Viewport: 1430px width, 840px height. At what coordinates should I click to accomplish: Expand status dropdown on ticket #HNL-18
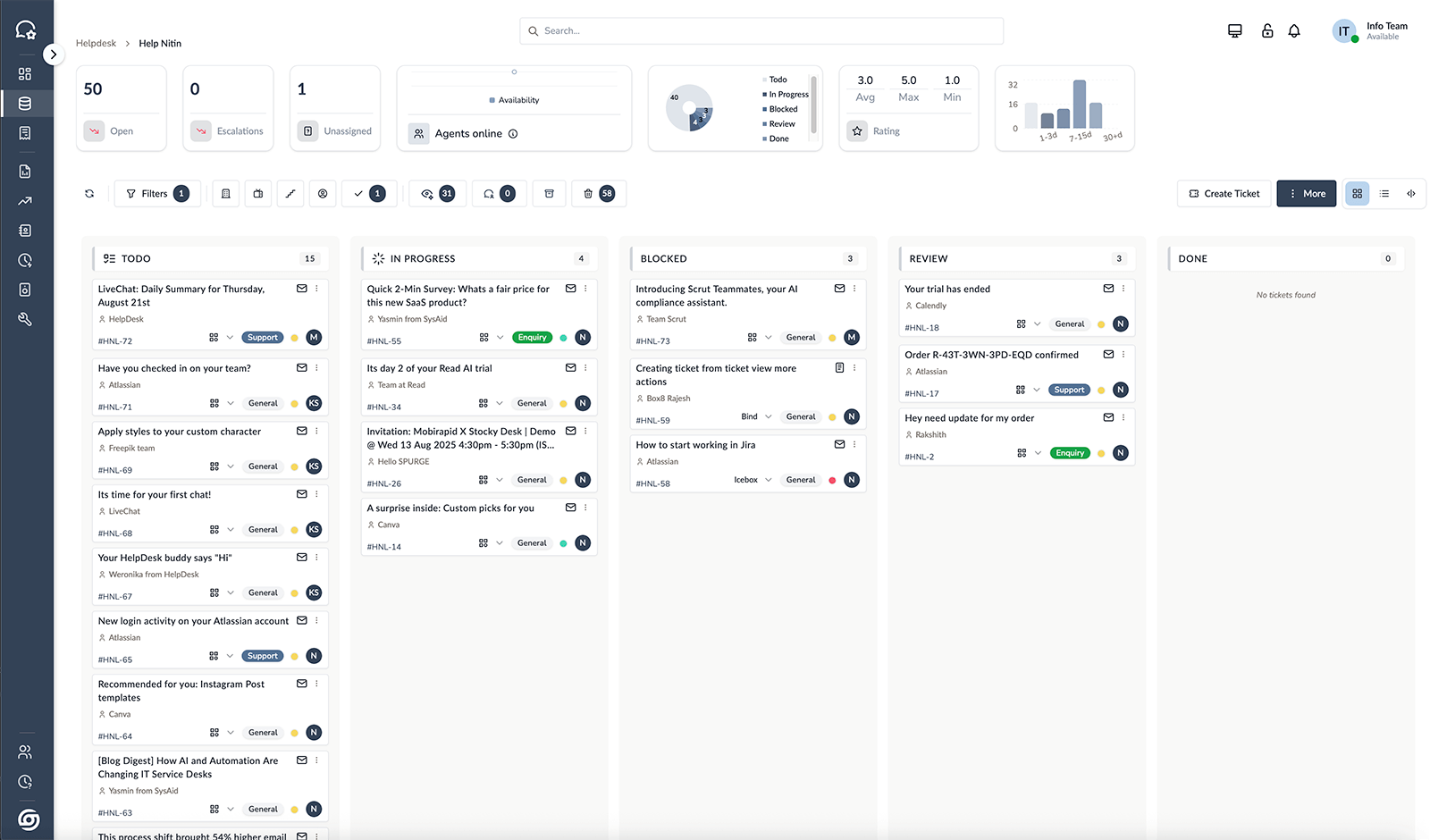click(x=1037, y=324)
